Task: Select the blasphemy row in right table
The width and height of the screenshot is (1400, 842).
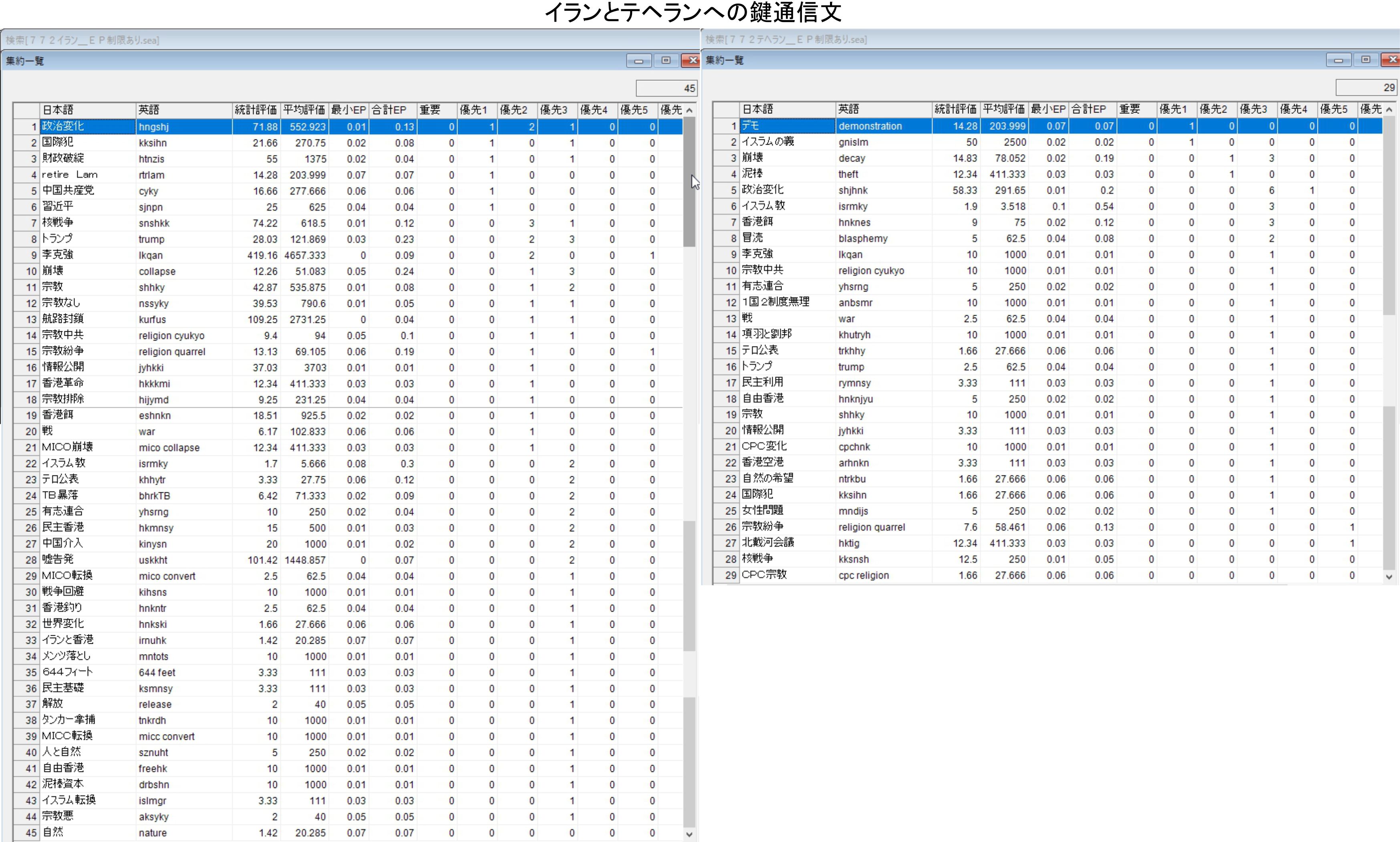Action: point(862,238)
